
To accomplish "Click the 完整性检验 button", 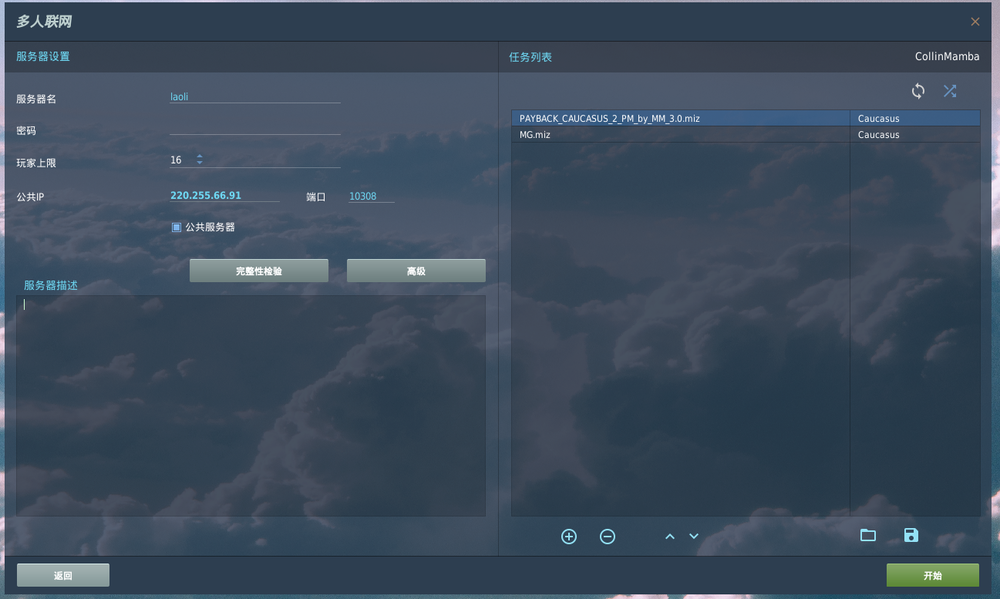I will [x=259, y=270].
